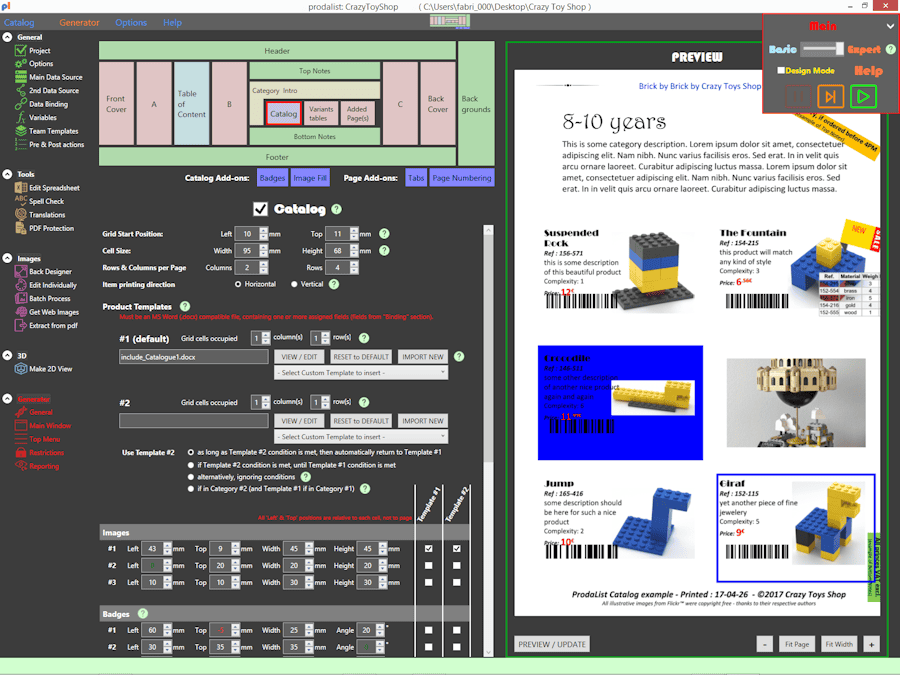Image resolution: width=900 pixels, height=675 pixels.
Task: Open Data Binding chain icon
Action: click(x=21, y=104)
